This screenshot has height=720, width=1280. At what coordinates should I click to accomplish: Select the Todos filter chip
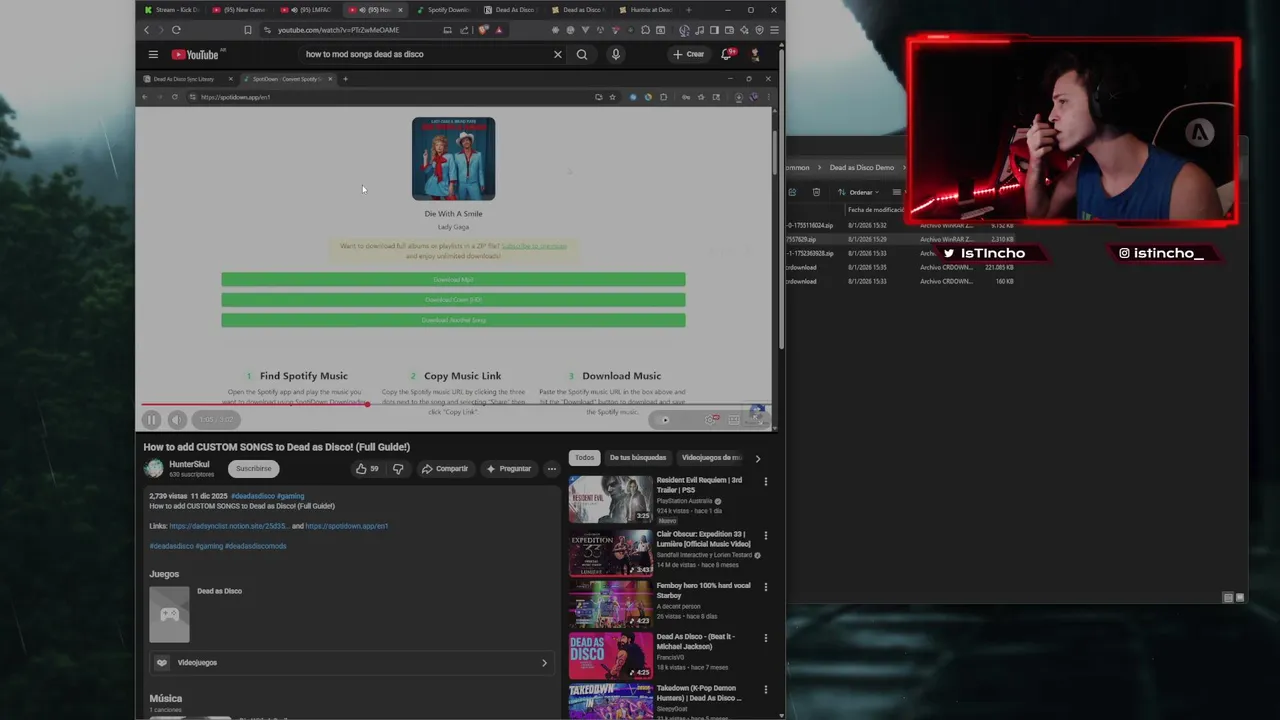[x=584, y=458]
